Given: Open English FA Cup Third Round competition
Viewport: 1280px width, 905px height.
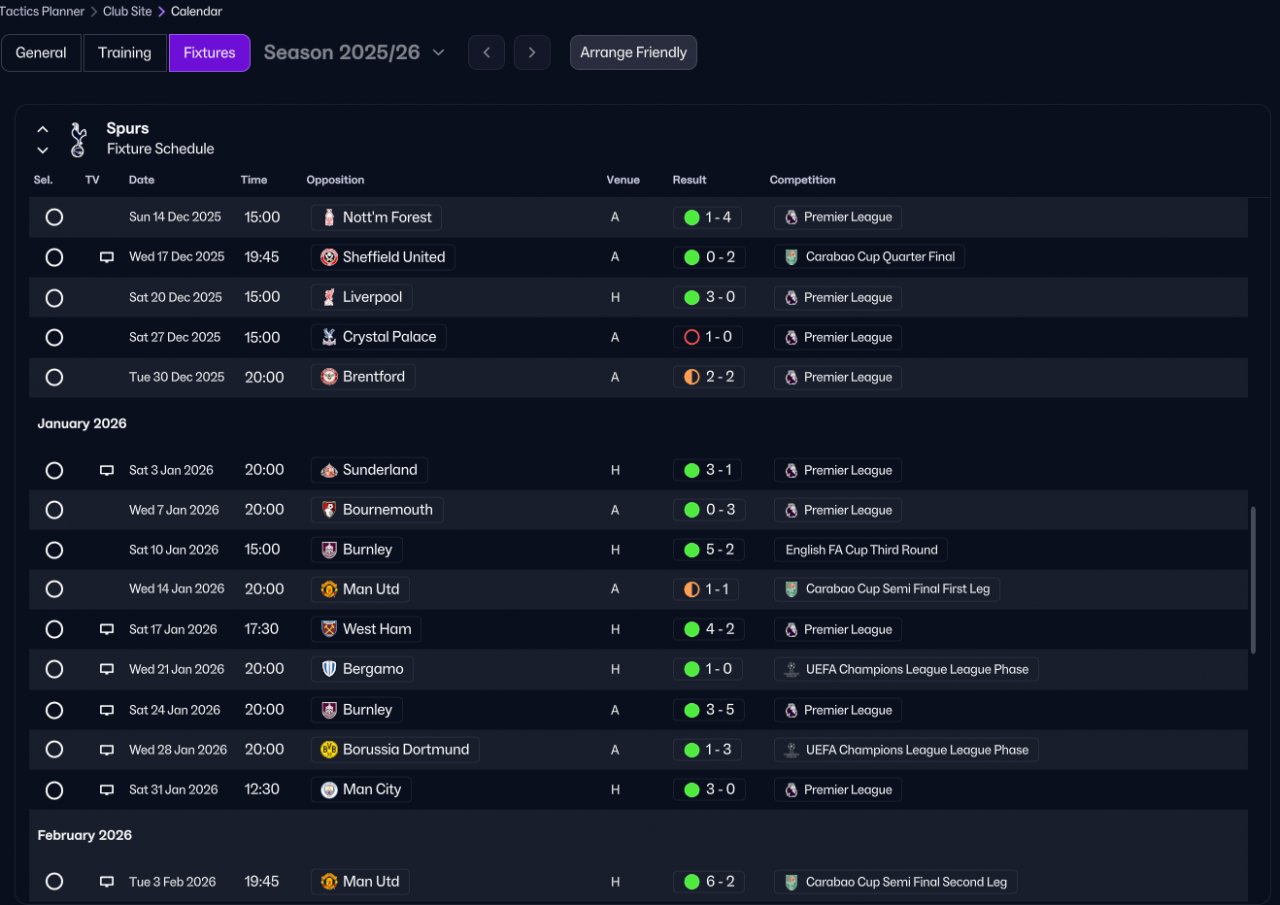Looking at the screenshot, I should tap(861, 550).
